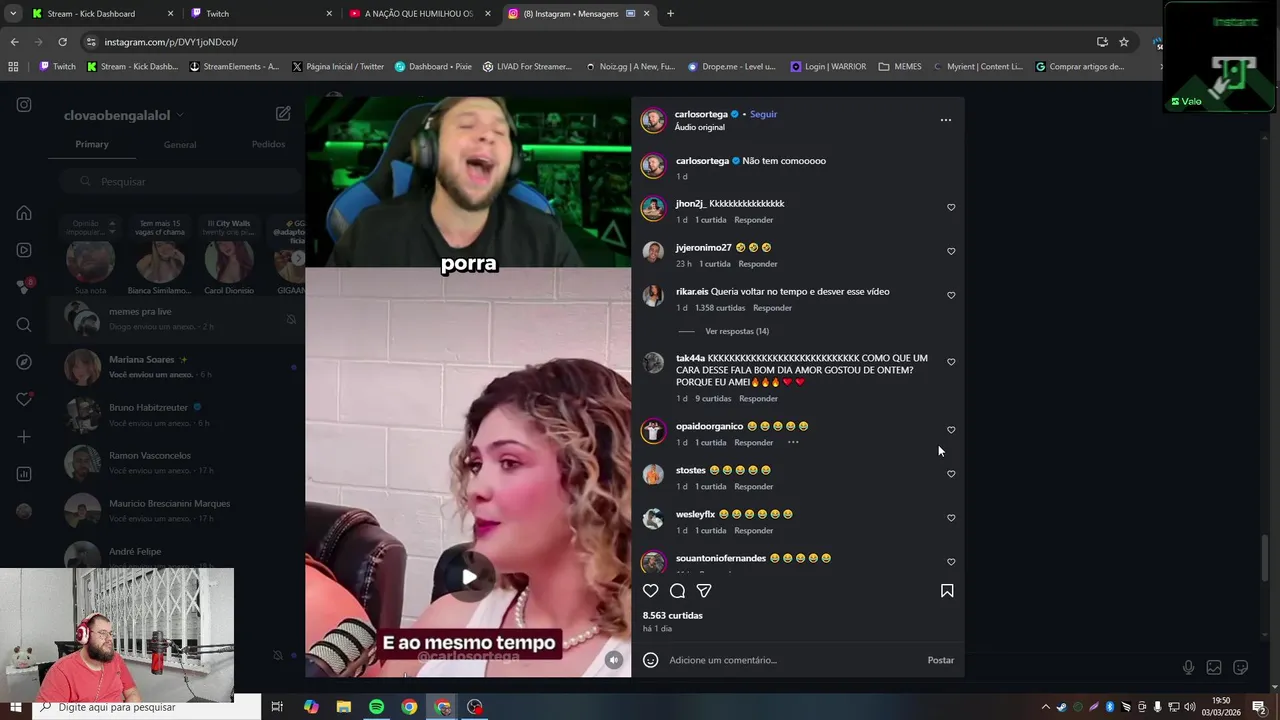
Task: Show hidden system tray icons
Action: [1046, 707]
